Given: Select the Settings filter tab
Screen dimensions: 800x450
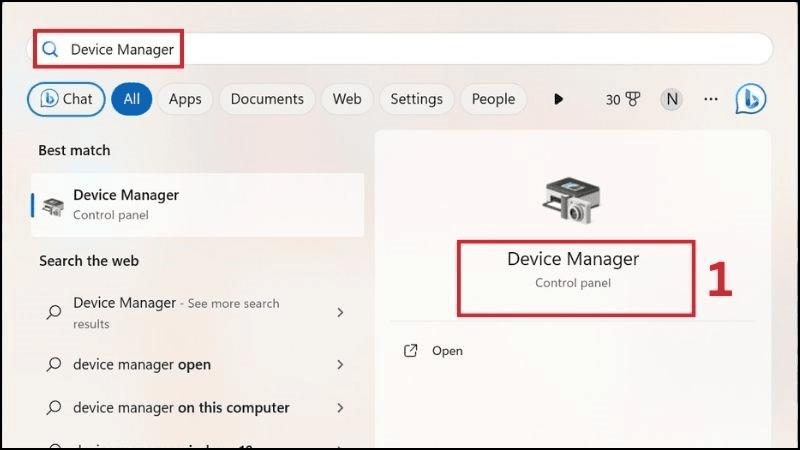Looking at the screenshot, I should pos(416,99).
